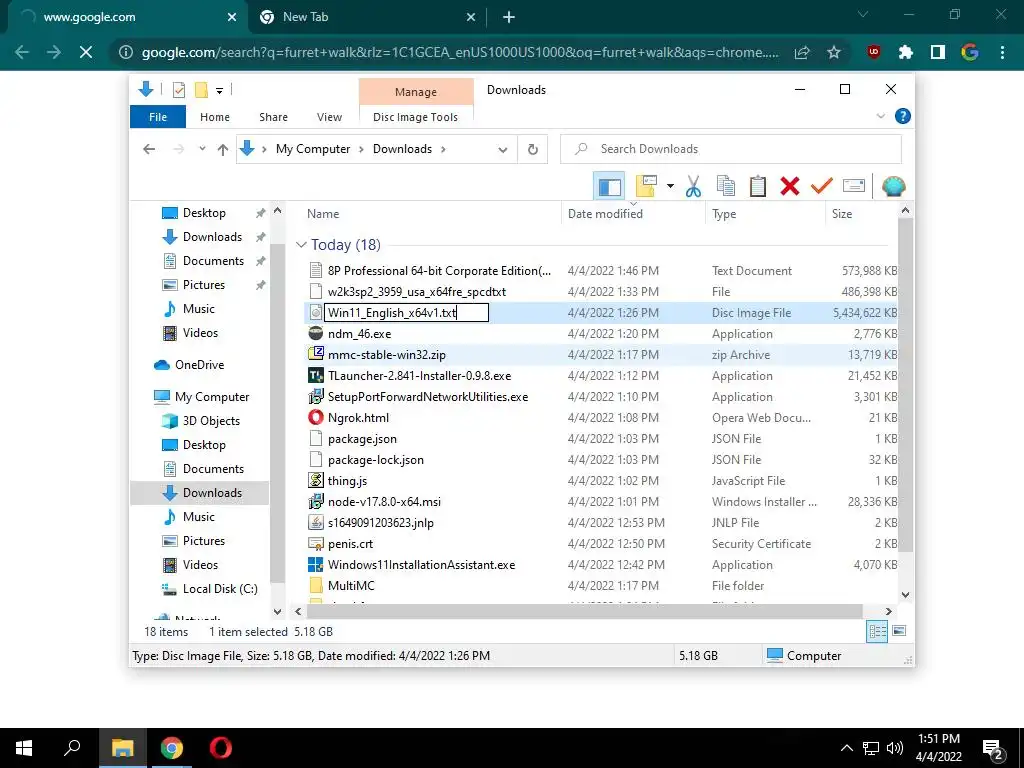Switch to the New Tab Chrome tab
The height and width of the screenshot is (768, 1024).
366,18
